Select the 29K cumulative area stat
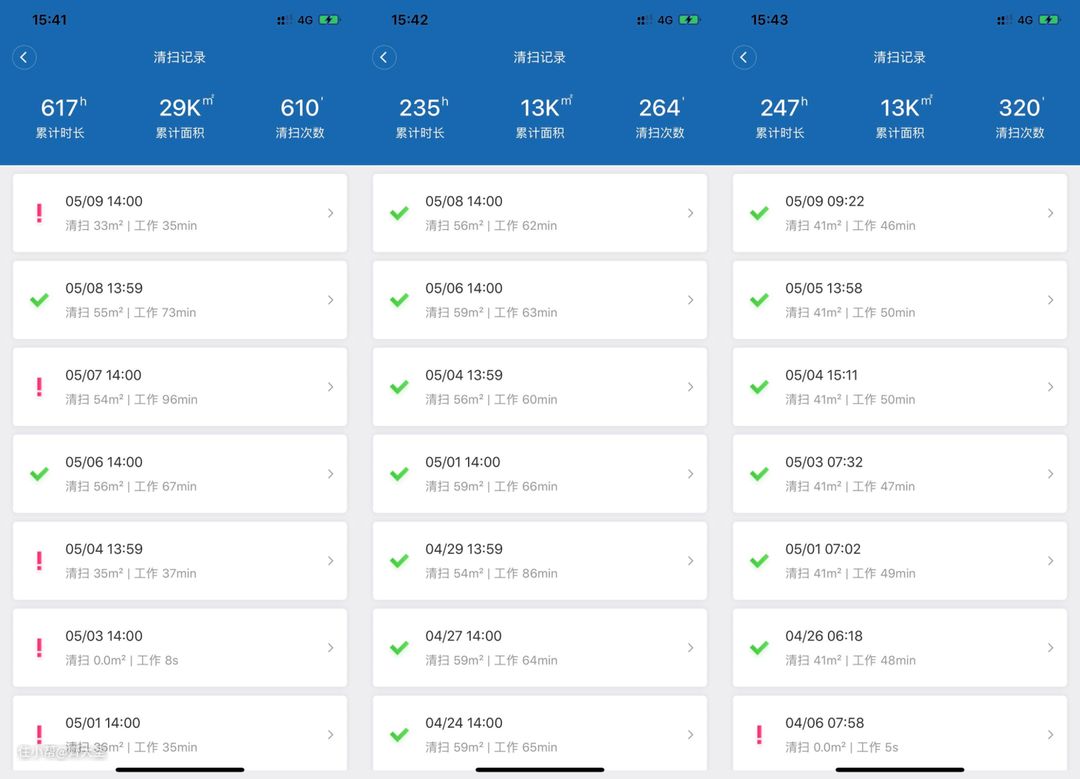1080x779 pixels. coord(180,117)
